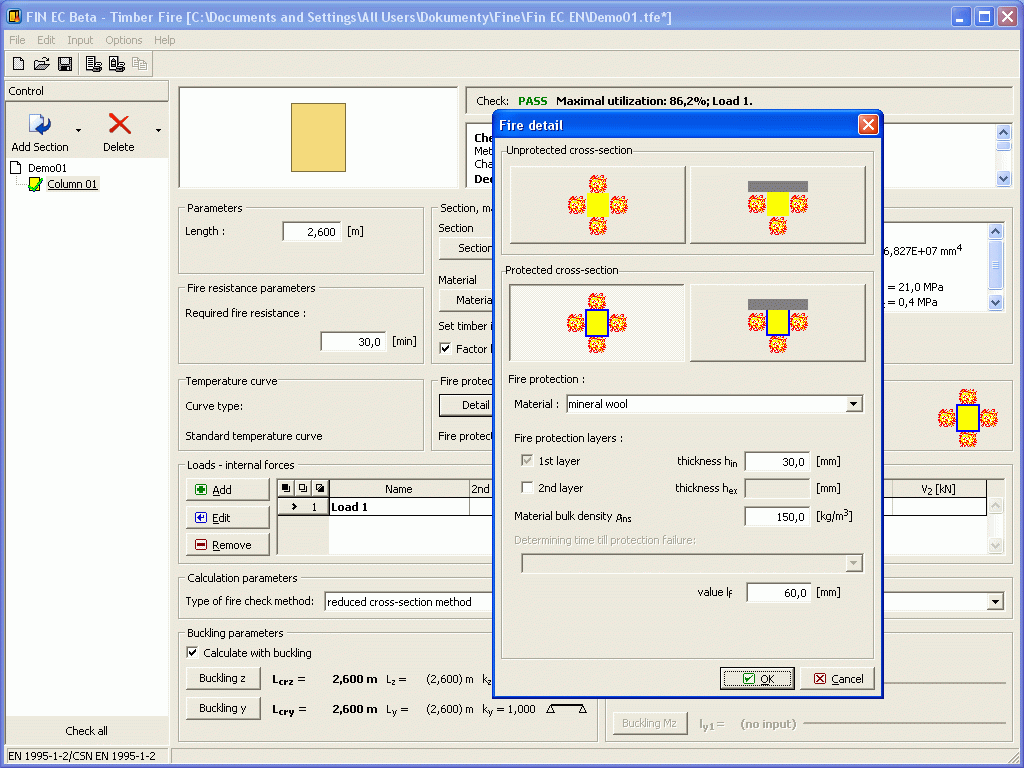Select unprotected four-sided fire exposure image

(x=597, y=205)
